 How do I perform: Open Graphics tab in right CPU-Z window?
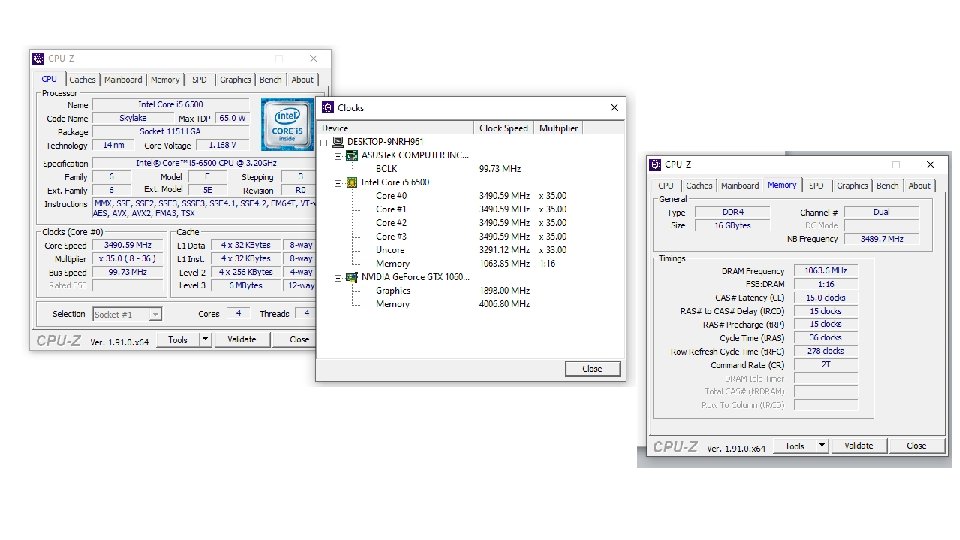[852, 186]
